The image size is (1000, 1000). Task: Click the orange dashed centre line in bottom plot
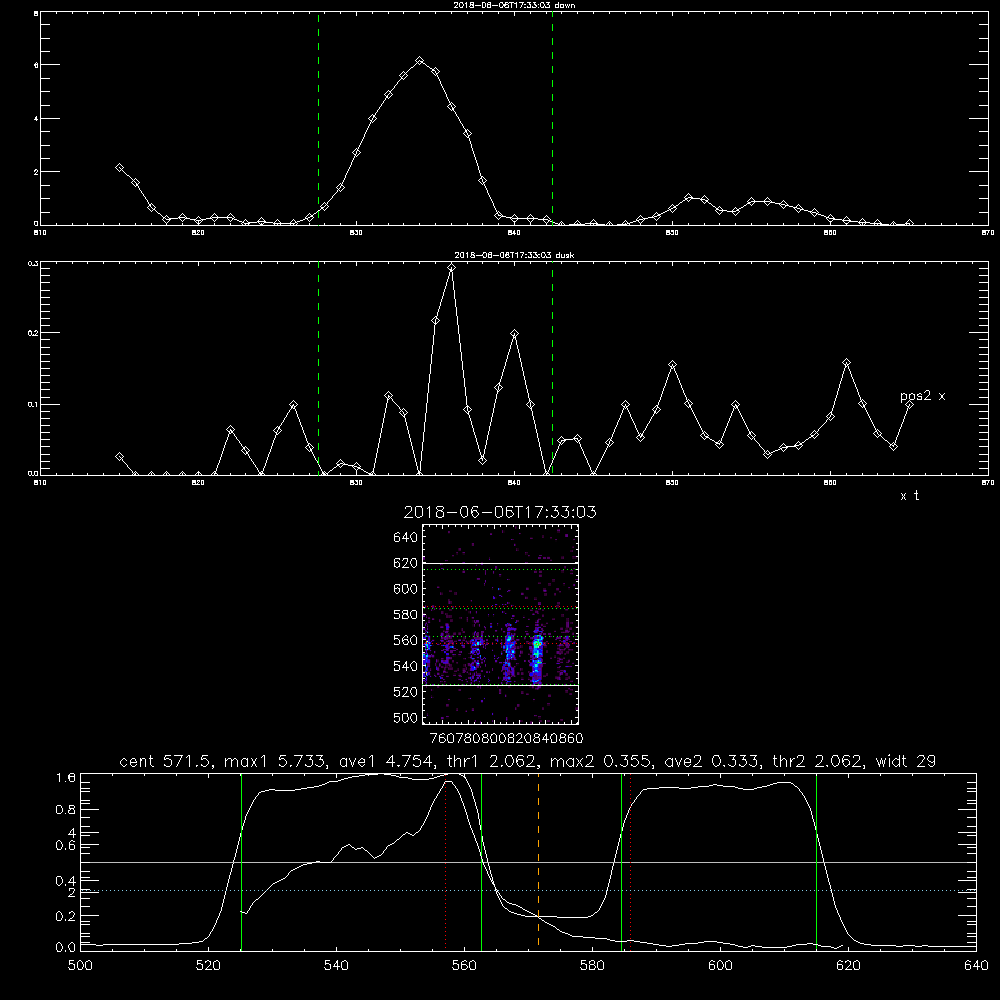[x=538, y=861]
